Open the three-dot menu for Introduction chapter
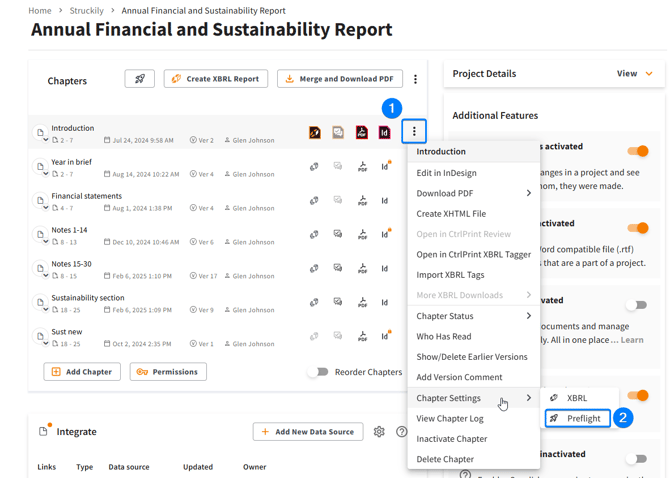The image size is (670, 478). [x=414, y=132]
